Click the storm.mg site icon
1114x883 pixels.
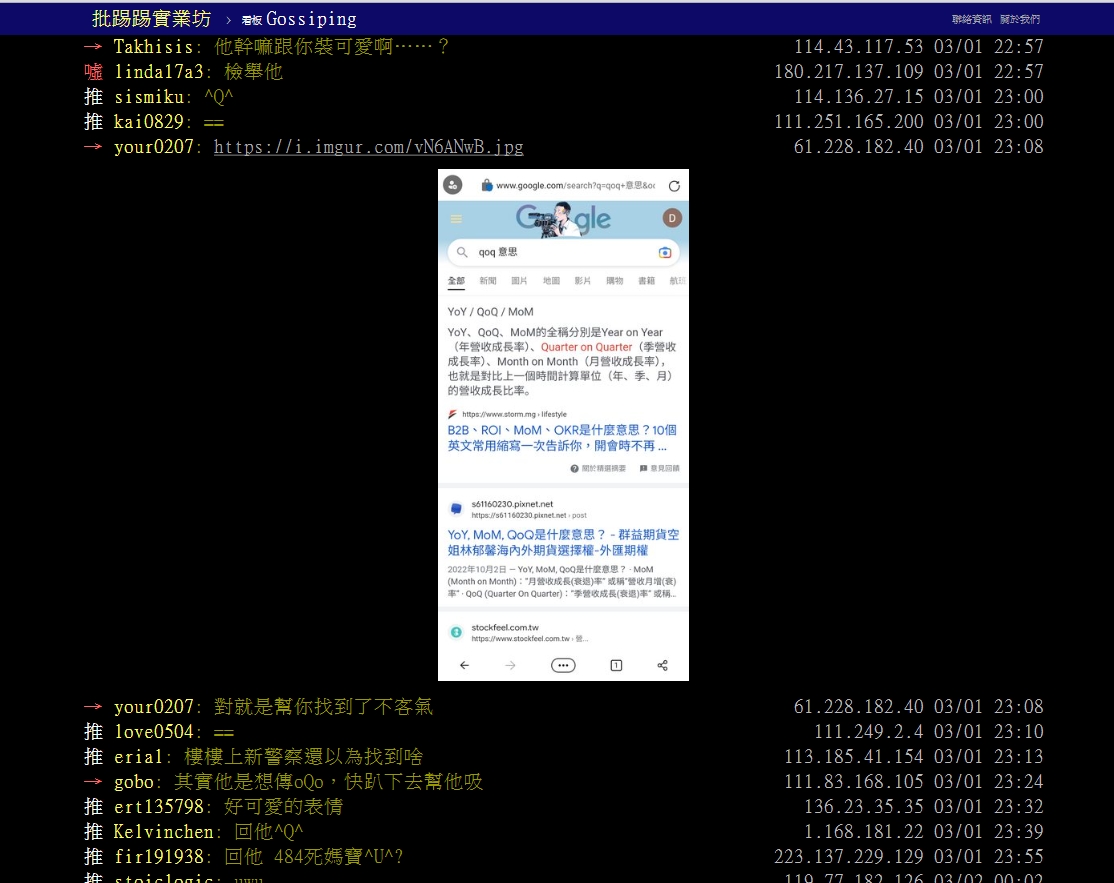coord(453,414)
